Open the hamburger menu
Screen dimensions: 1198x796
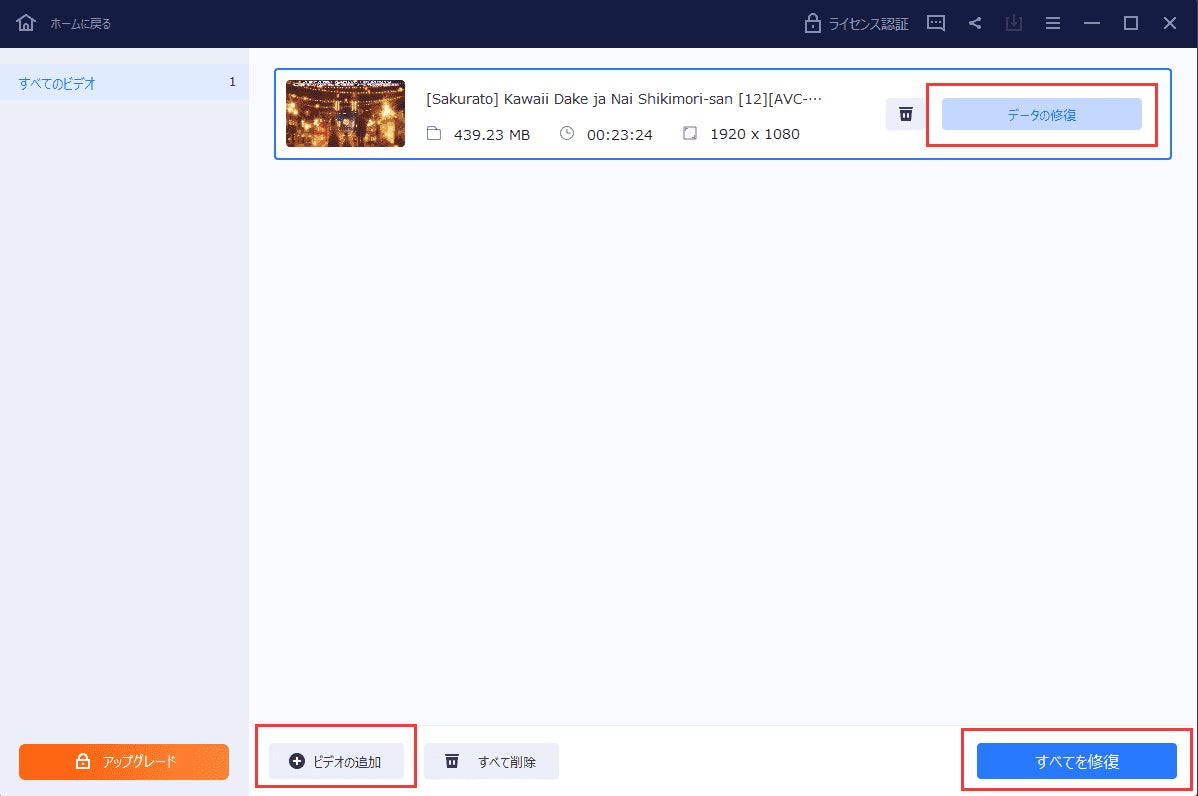point(1053,24)
